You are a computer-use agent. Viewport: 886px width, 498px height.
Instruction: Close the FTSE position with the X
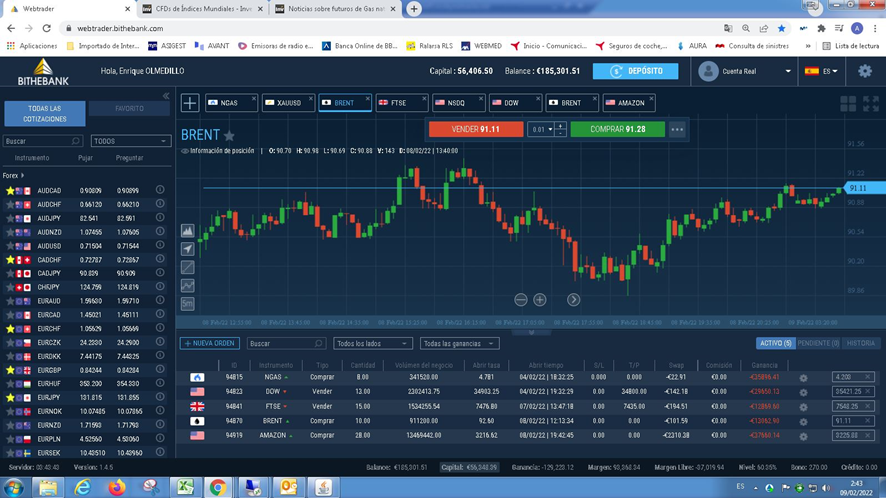click(867, 406)
